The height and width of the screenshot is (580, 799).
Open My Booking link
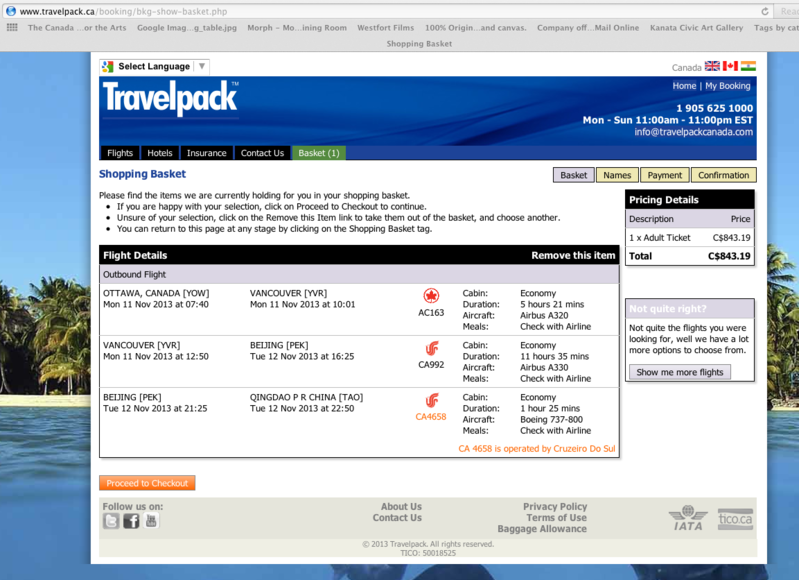click(728, 86)
